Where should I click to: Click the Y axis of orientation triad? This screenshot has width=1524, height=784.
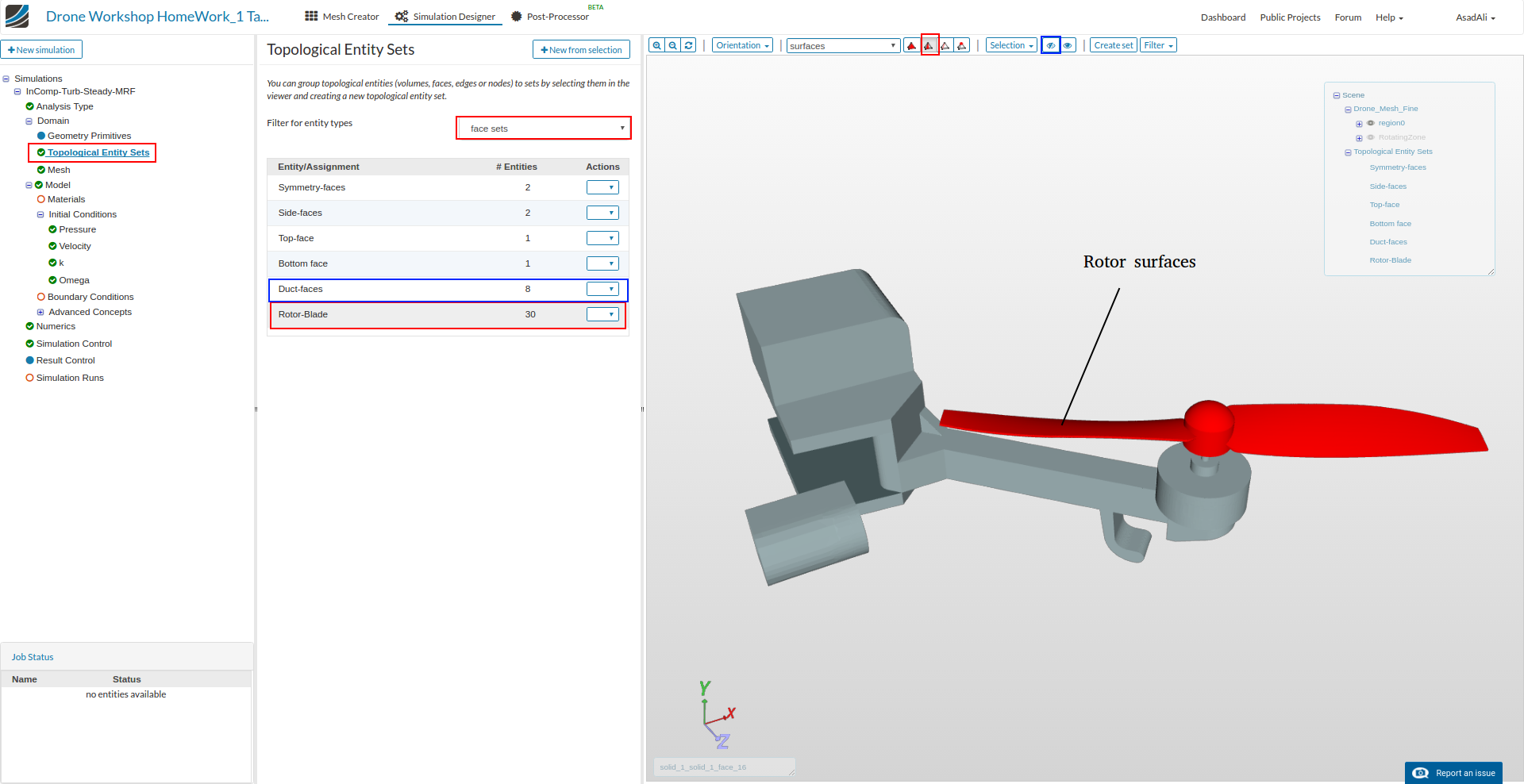click(705, 688)
